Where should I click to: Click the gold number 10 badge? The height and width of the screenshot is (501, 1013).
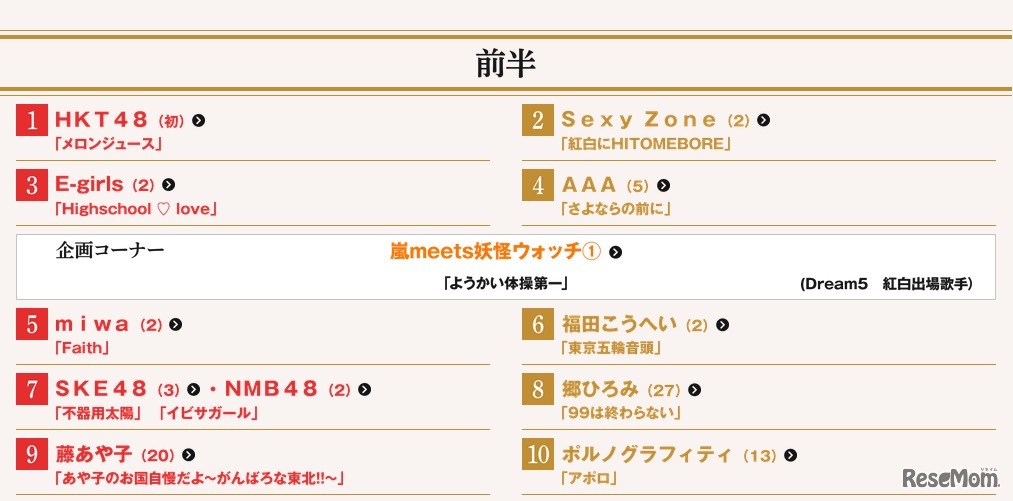[x=538, y=455]
